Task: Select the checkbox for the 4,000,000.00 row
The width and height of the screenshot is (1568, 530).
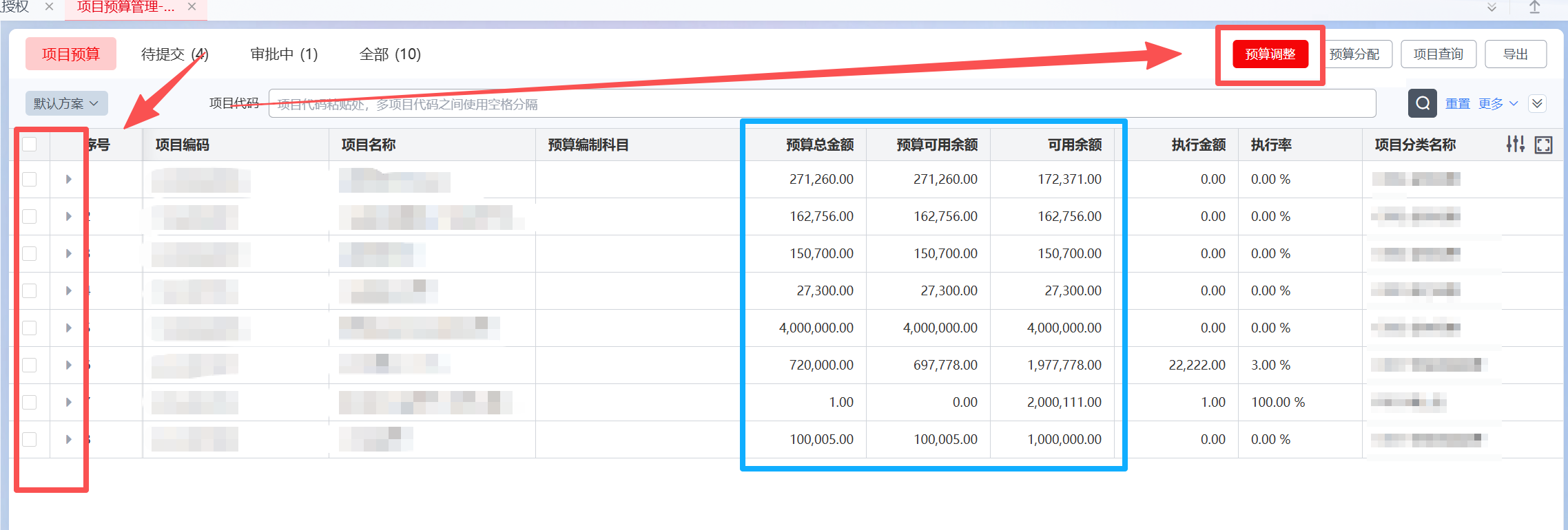Action: [x=30, y=328]
